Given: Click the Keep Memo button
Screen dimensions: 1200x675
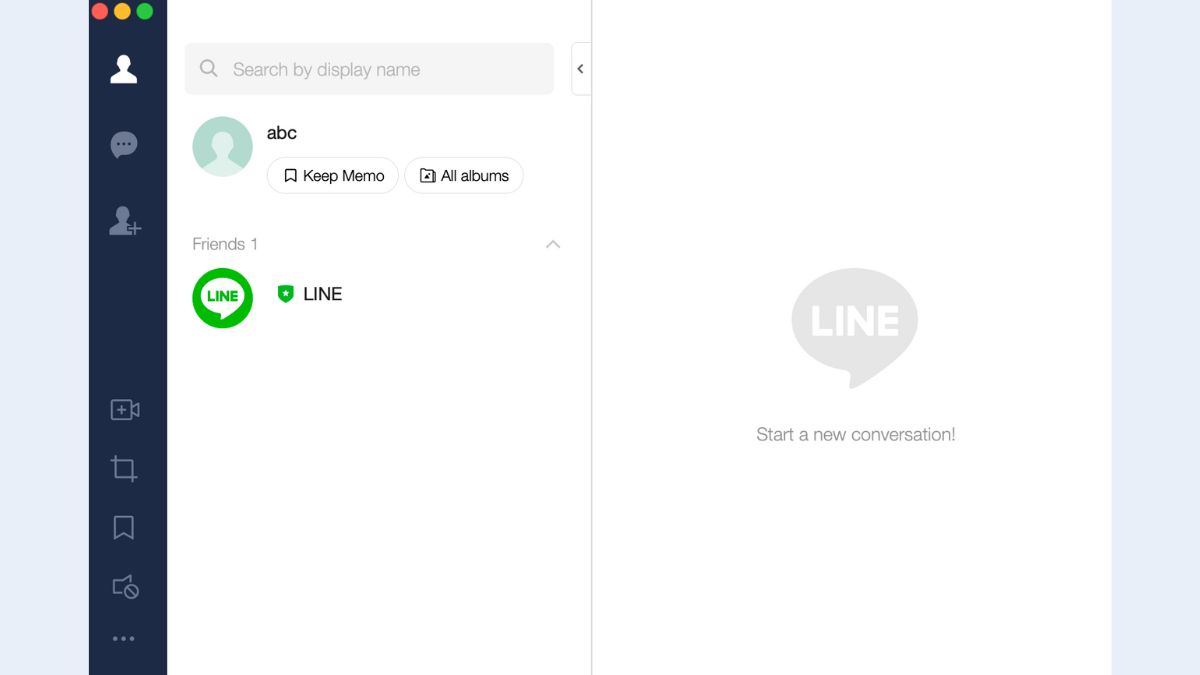Looking at the screenshot, I should point(333,176).
